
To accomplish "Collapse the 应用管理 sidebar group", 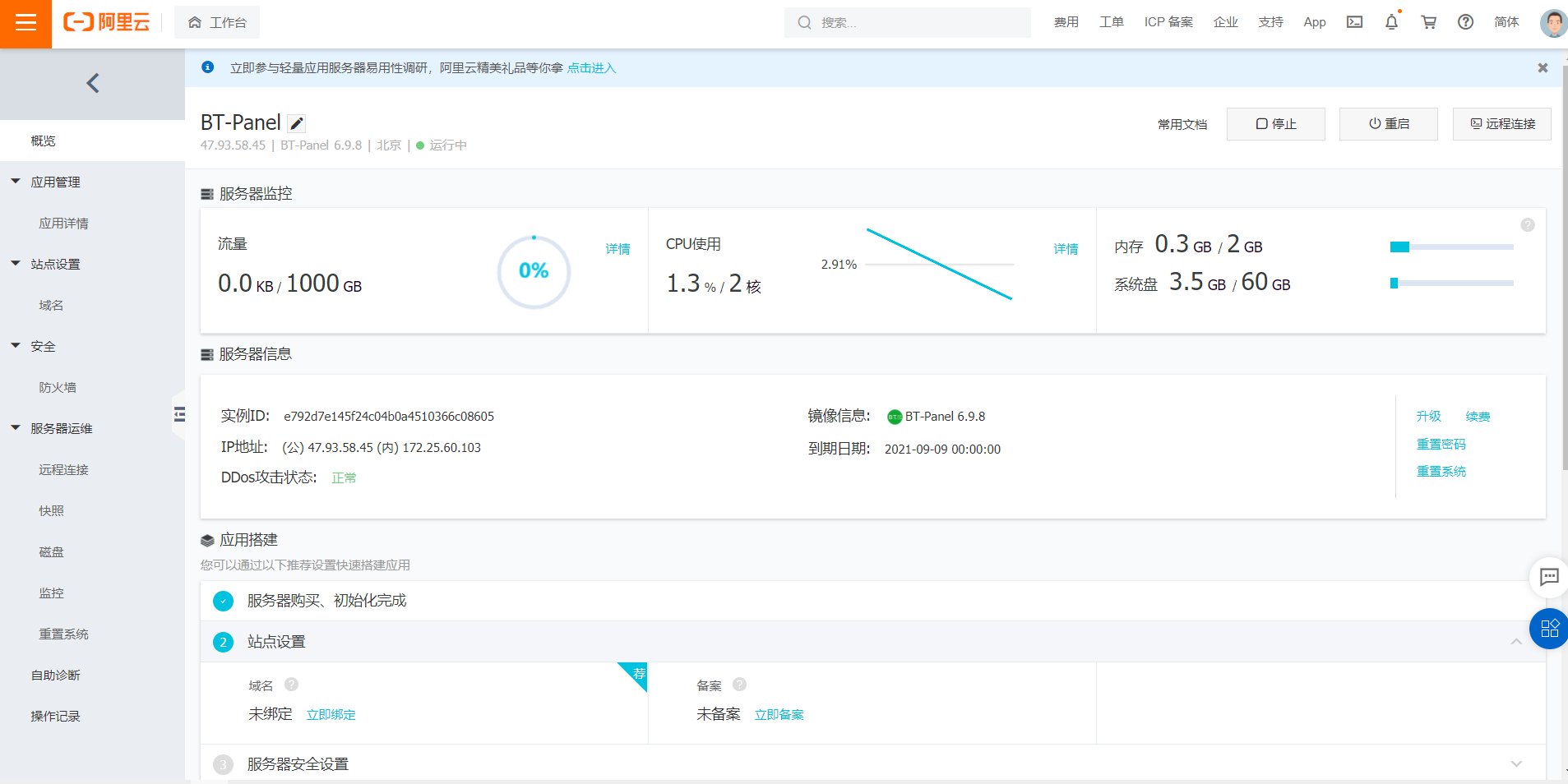I will pos(15,182).
